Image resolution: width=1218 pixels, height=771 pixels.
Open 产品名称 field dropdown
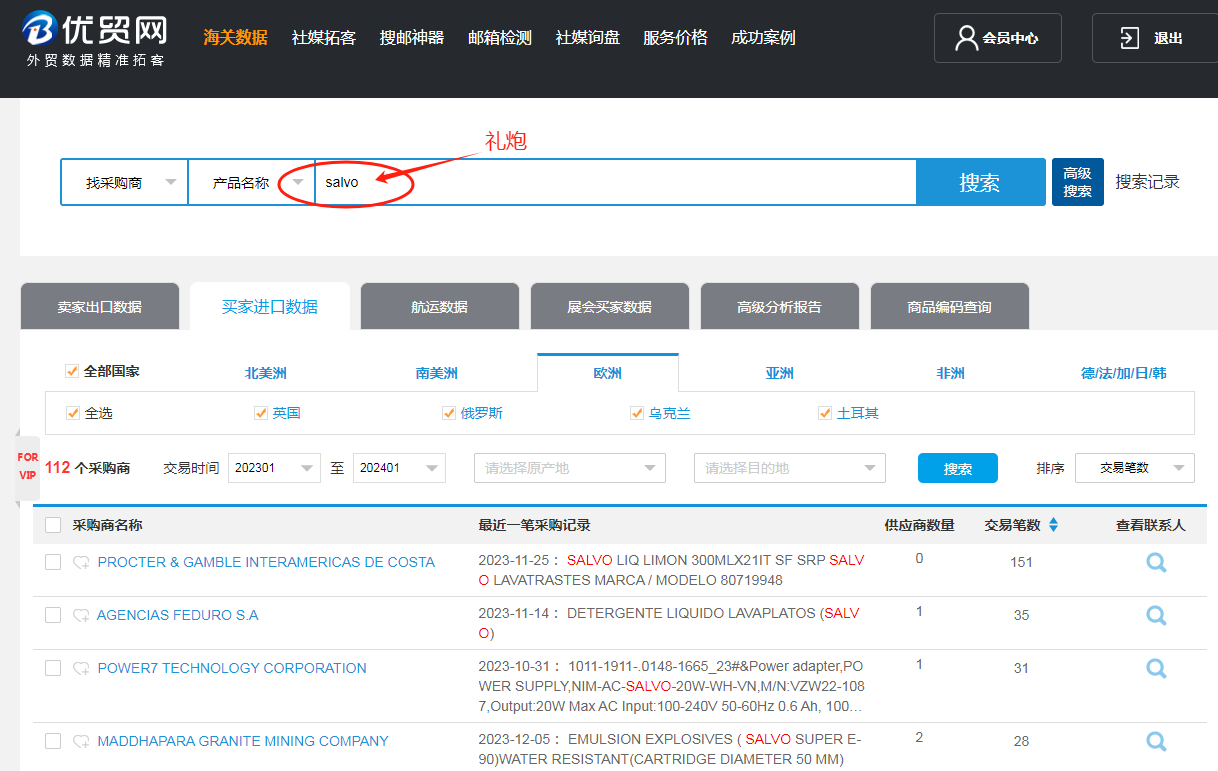252,182
